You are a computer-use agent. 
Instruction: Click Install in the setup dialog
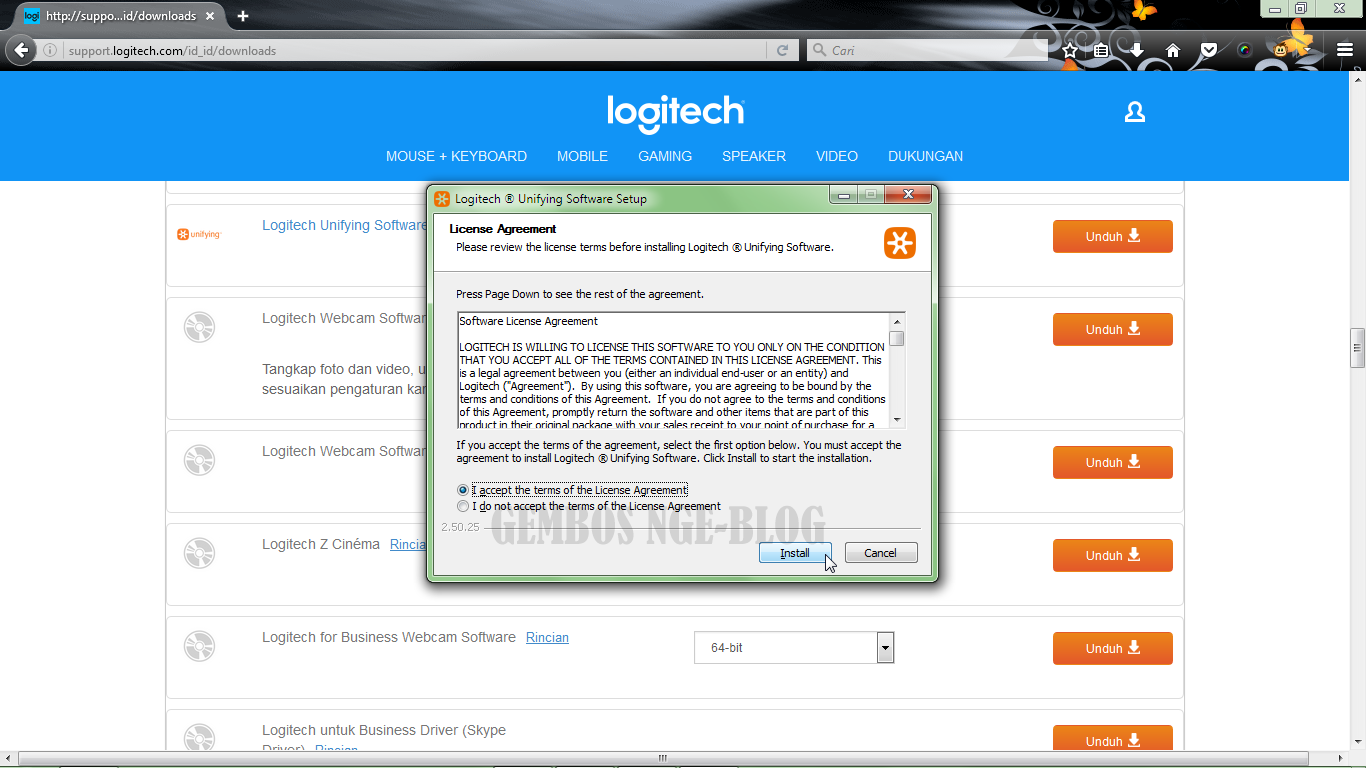[x=795, y=553]
